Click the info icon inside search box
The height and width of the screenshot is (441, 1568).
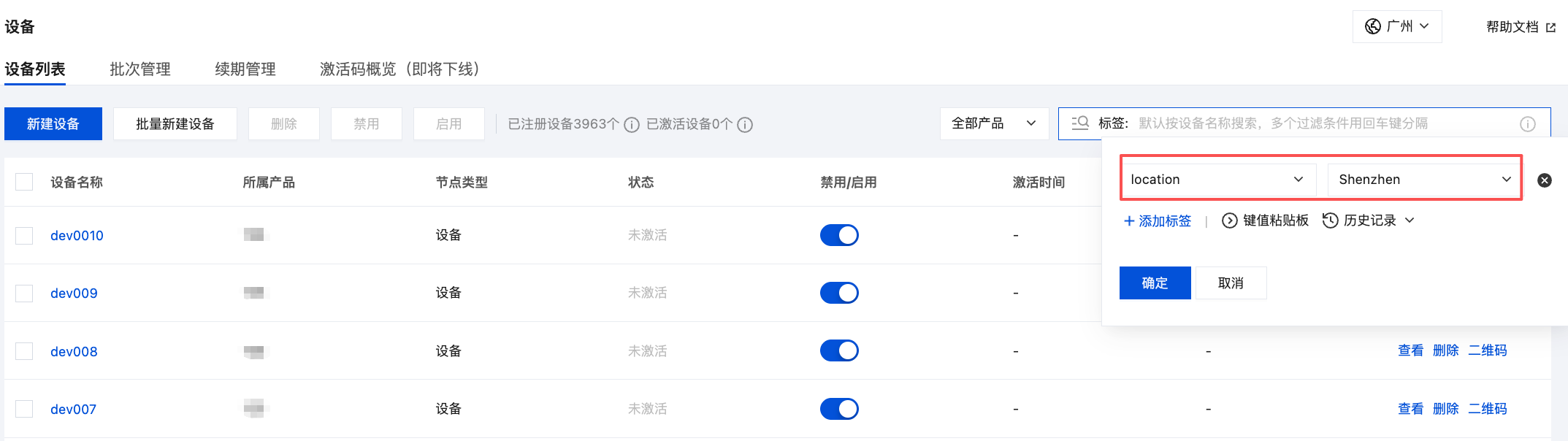point(1528,124)
